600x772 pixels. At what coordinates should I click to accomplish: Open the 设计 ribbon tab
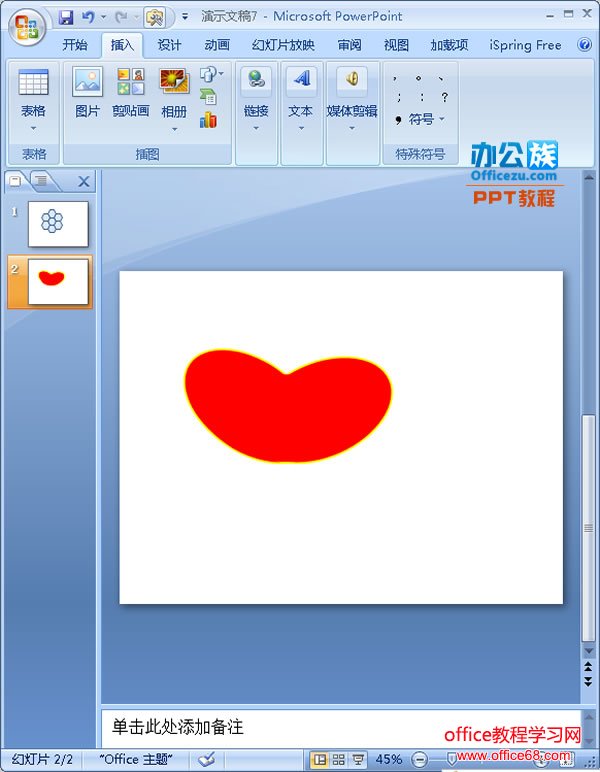(169, 45)
